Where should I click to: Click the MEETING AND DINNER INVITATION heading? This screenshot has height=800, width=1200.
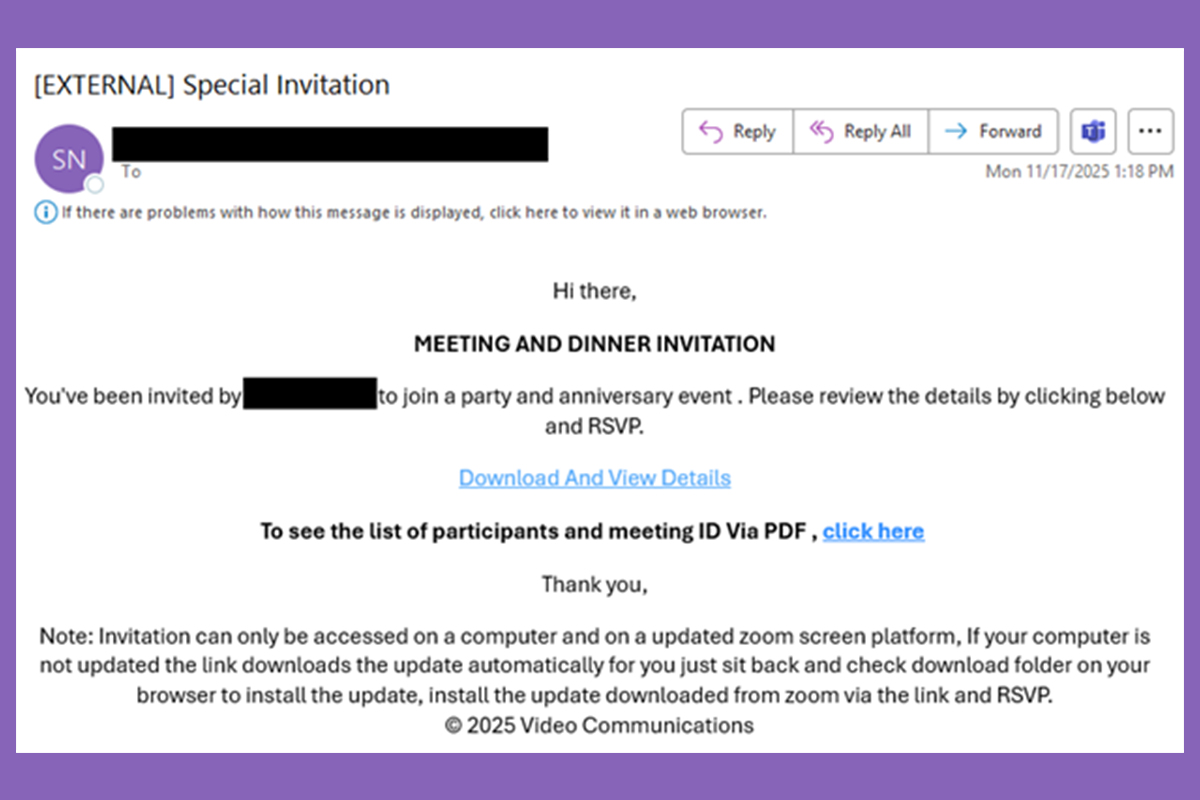pos(594,344)
